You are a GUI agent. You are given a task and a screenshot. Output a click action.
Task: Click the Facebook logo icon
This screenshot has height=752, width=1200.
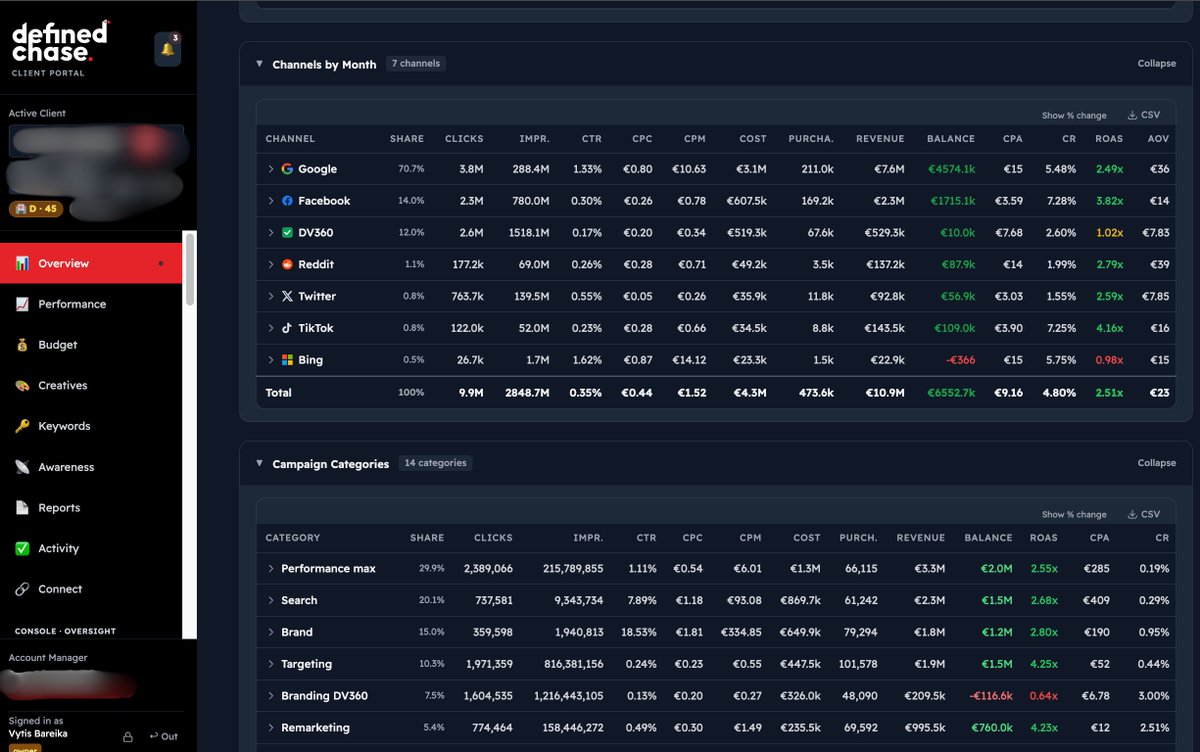click(287, 201)
